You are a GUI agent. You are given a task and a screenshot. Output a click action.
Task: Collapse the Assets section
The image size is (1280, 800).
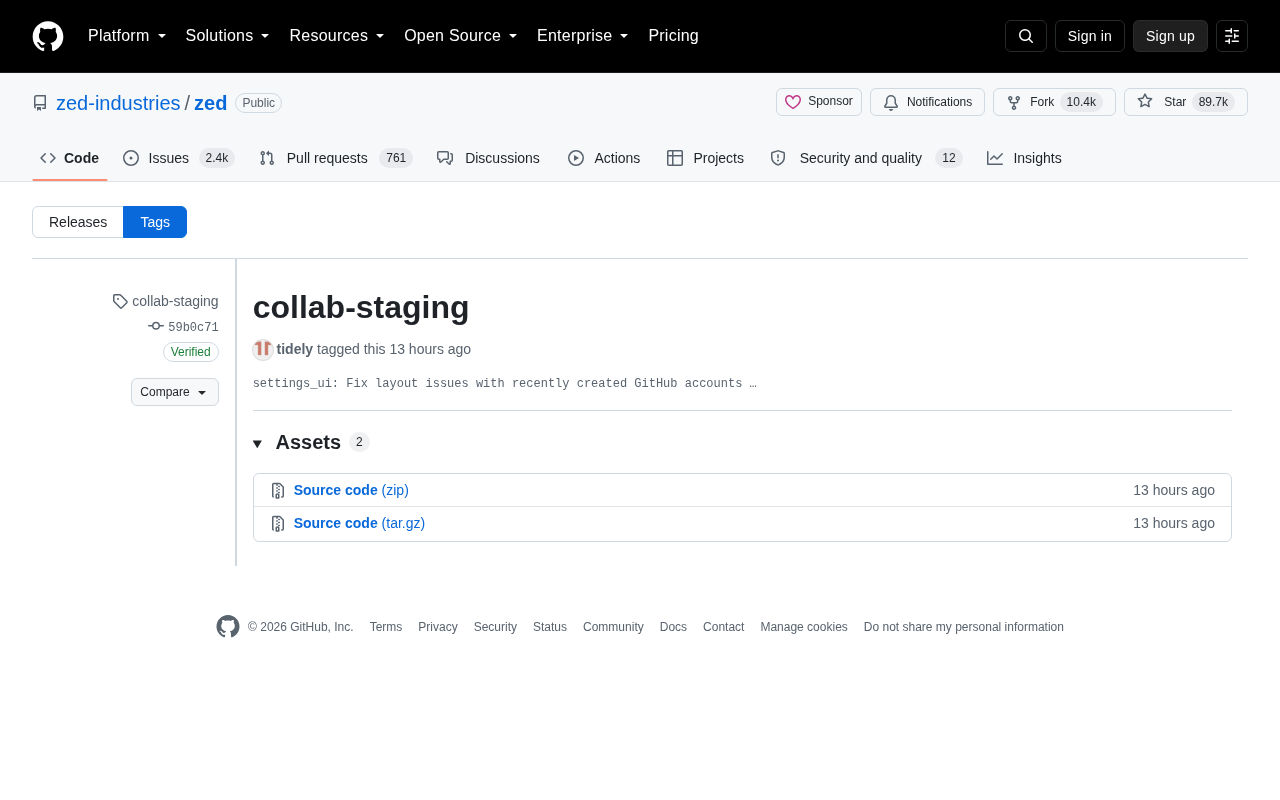[x=311, y=442]
